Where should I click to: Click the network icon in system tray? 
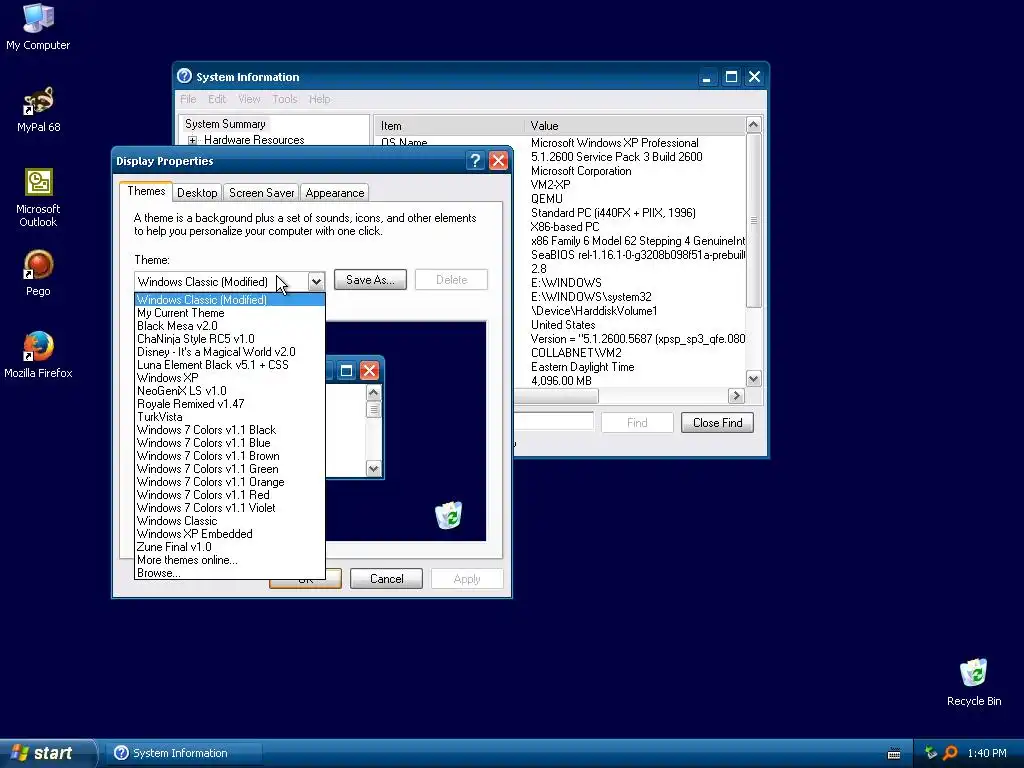[x=931, y=753]
